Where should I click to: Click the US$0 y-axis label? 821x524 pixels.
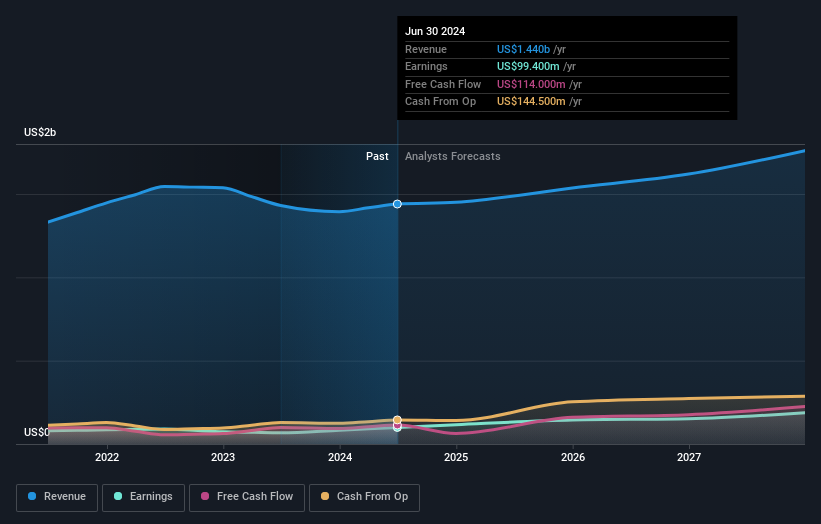point(37,432)
